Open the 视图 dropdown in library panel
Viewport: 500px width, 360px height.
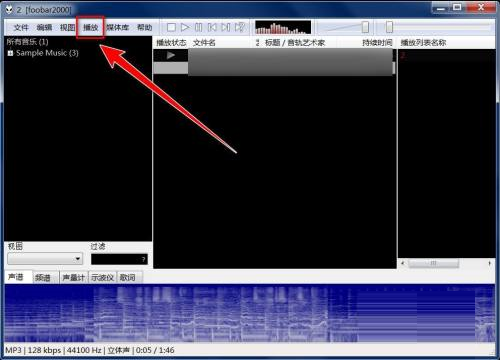point(45,259)
